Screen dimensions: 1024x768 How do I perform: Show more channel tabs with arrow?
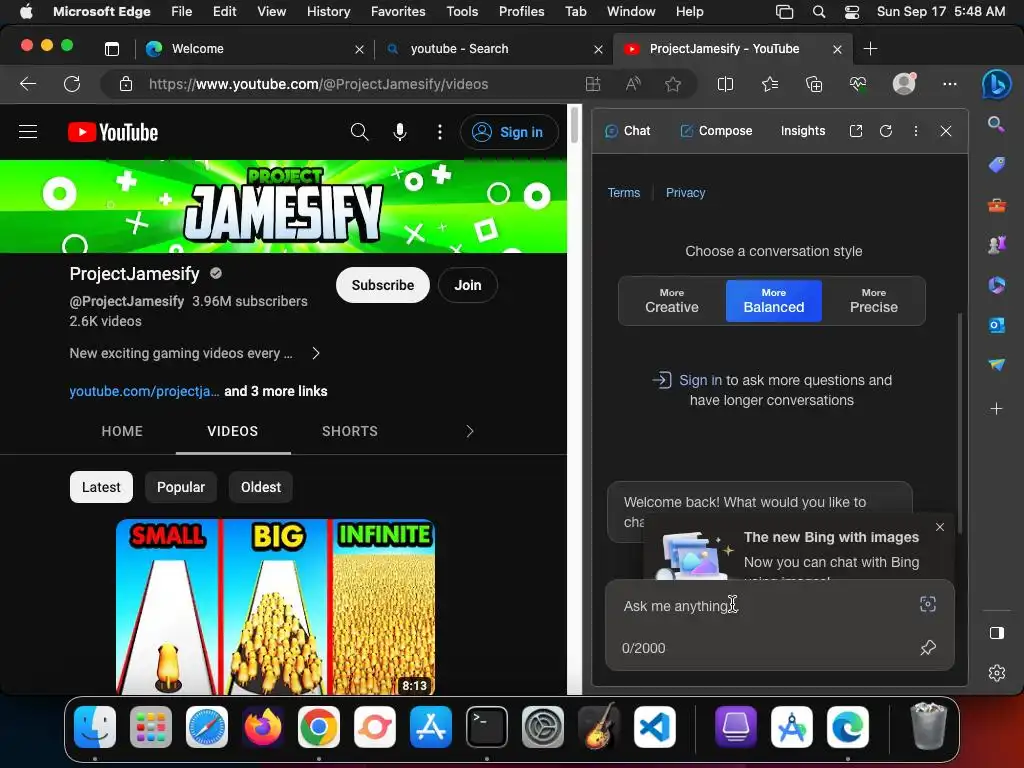click(x=470, y=431)
